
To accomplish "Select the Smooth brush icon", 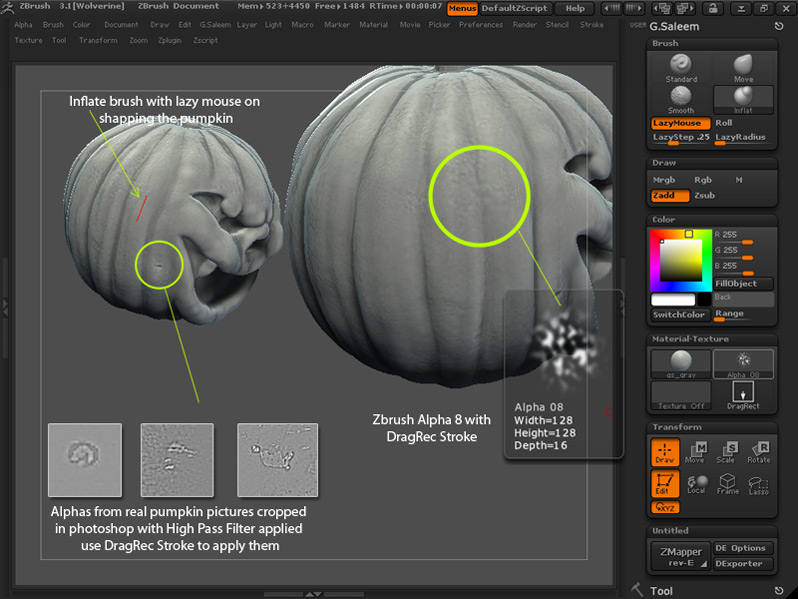I will [x=680, y=100].
